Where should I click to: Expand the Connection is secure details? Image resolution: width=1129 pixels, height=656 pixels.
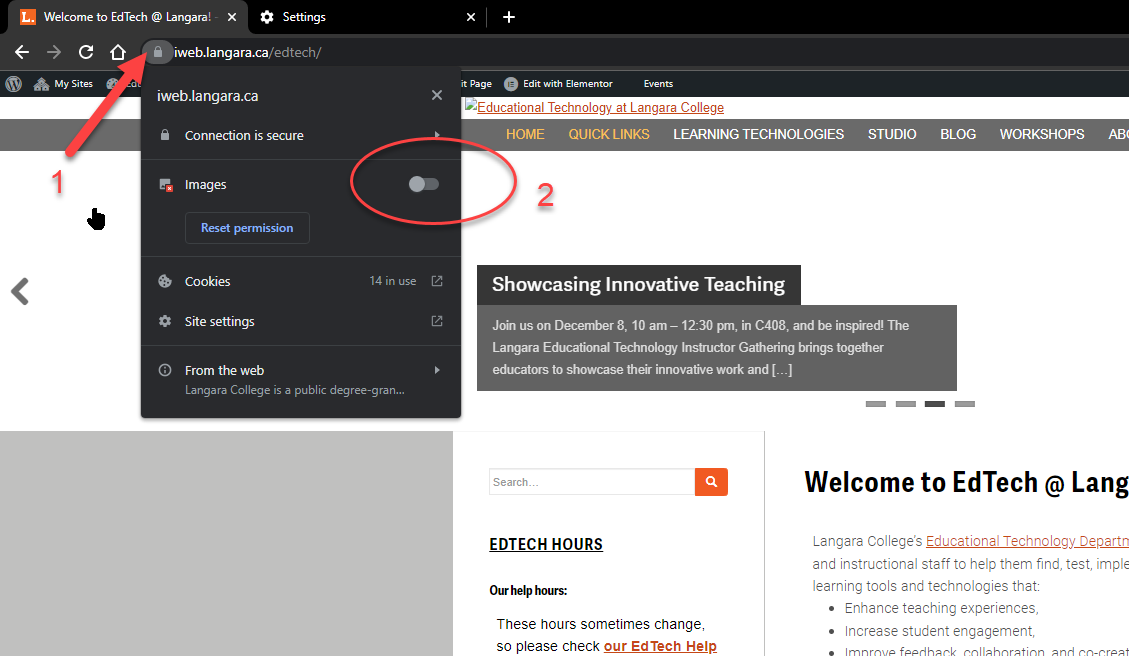437,135
